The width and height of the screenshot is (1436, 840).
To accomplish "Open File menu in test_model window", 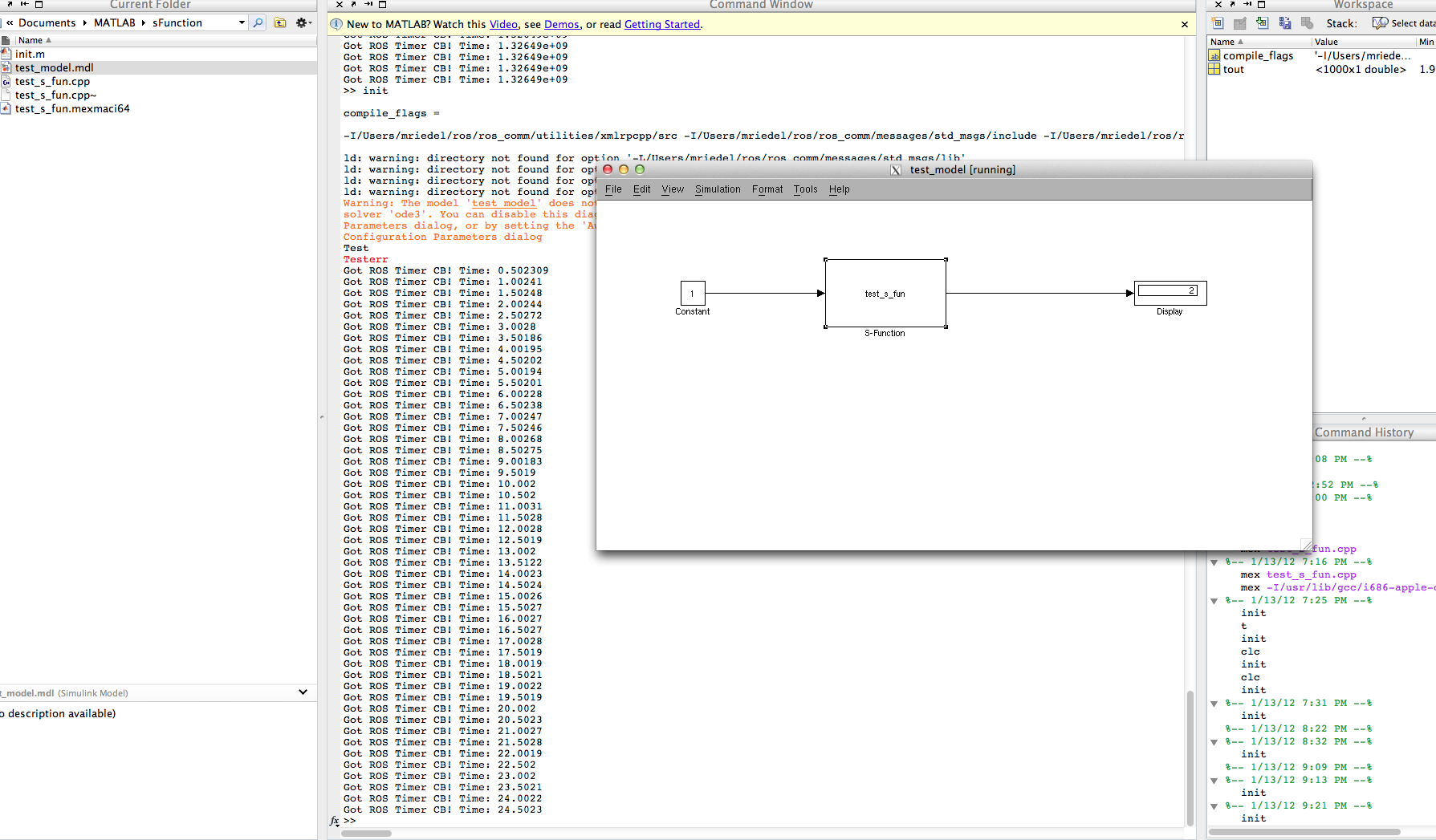I will point(613,189).
